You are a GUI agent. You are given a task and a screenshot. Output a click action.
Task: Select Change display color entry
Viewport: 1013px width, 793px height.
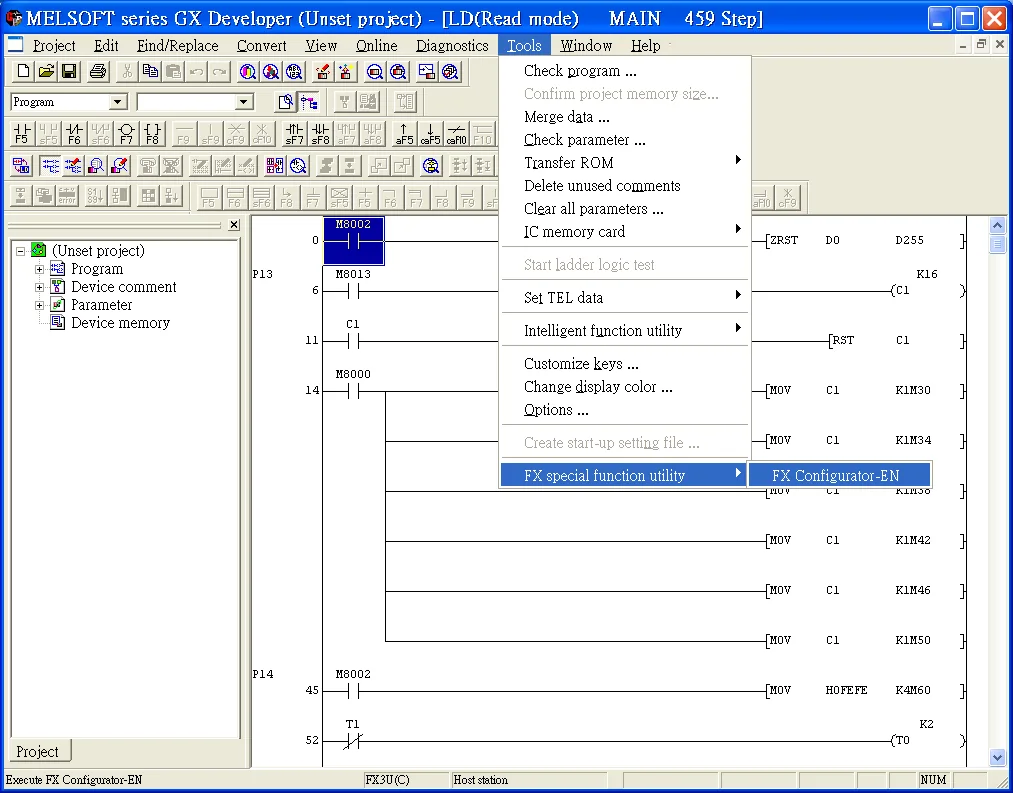pos(625,386)
